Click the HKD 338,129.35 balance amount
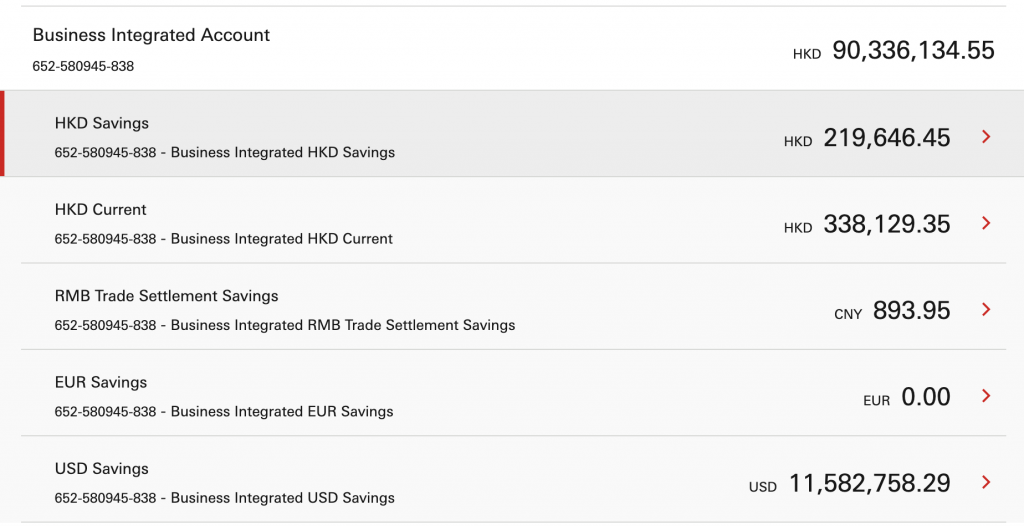This screenshot has width=1024, height=526. coord(867,224)
